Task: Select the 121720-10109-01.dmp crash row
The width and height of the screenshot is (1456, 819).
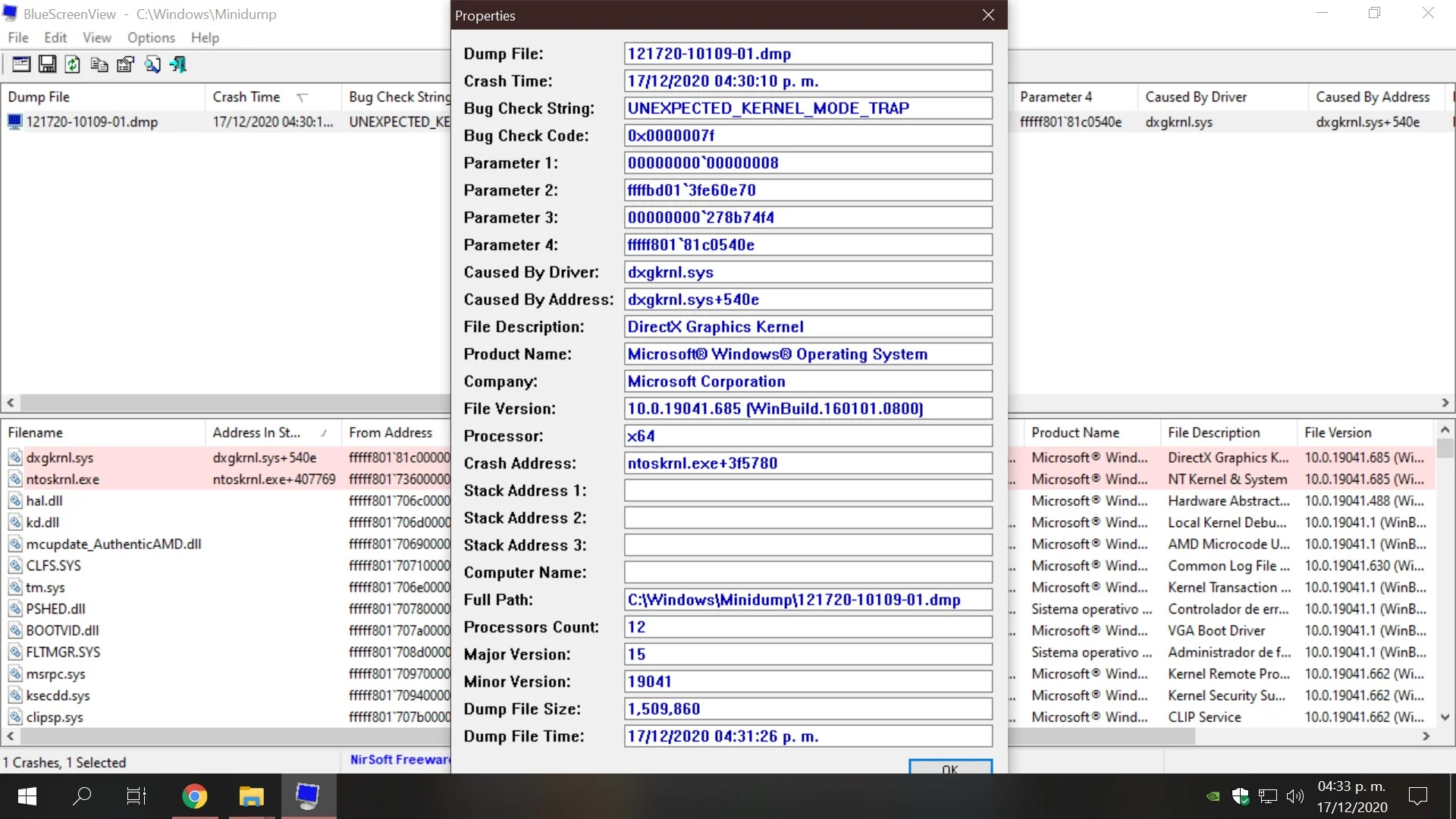Action: 92,122
